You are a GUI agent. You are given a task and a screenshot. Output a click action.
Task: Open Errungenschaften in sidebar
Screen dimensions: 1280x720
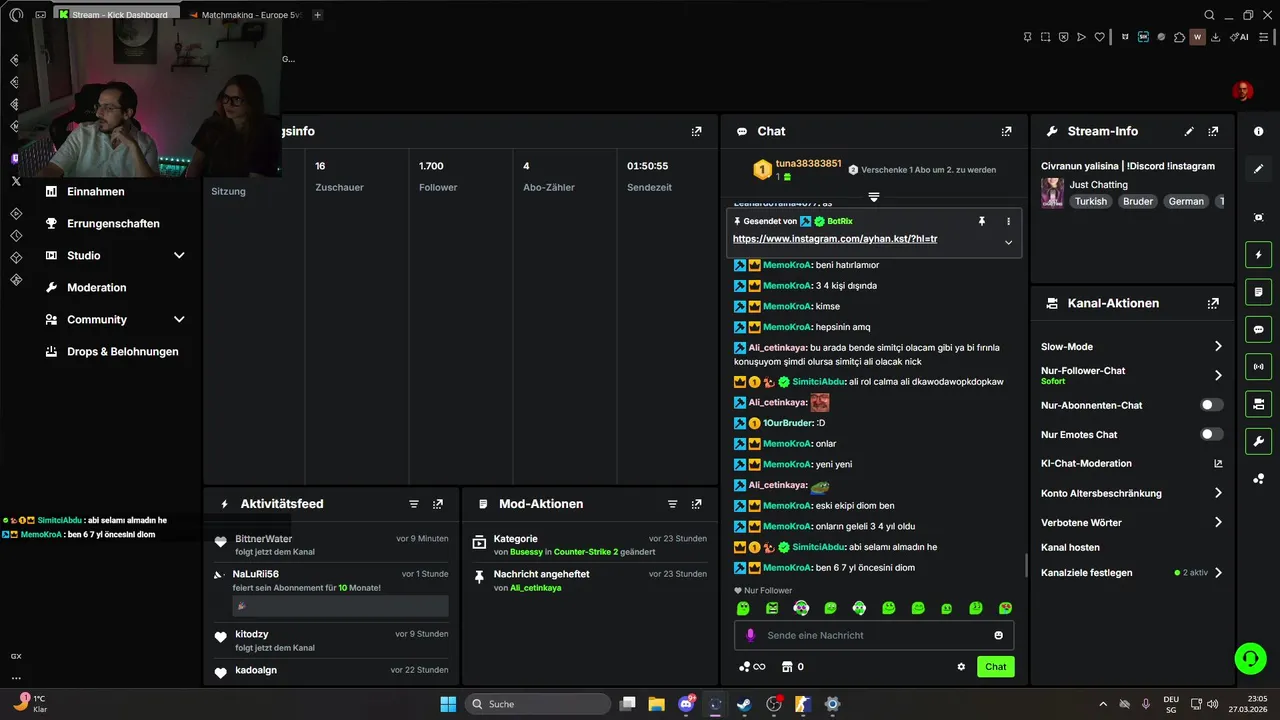point(113,224)
